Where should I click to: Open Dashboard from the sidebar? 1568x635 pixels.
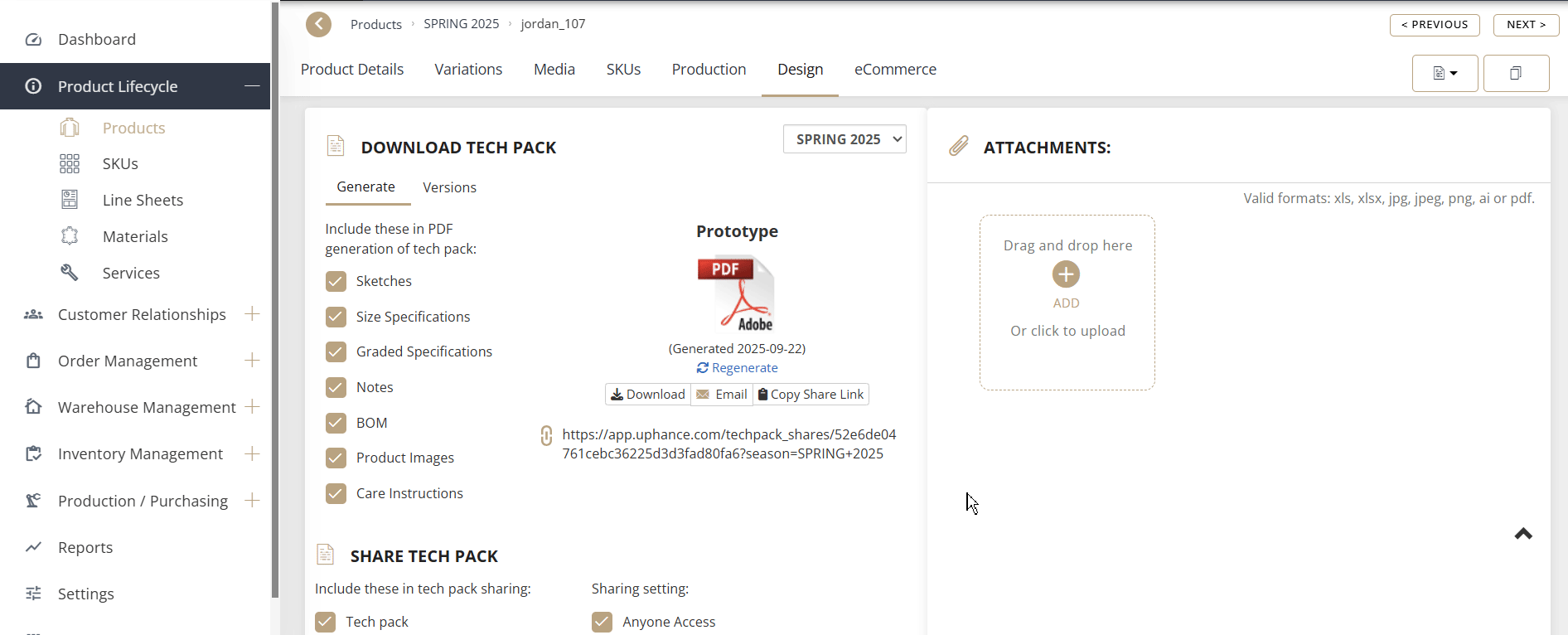96,39
